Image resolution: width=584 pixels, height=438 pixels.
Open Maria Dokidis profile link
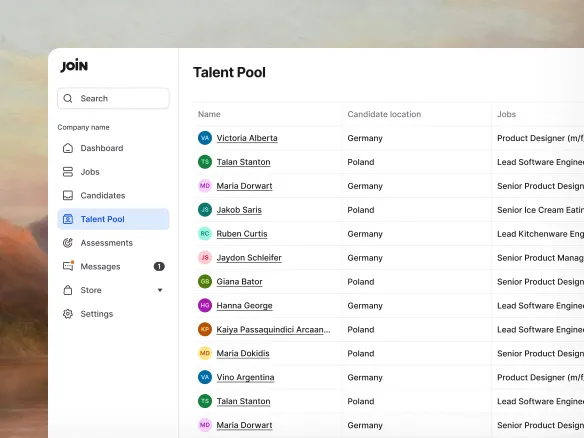pyautogui.click(x=243, y=353)
